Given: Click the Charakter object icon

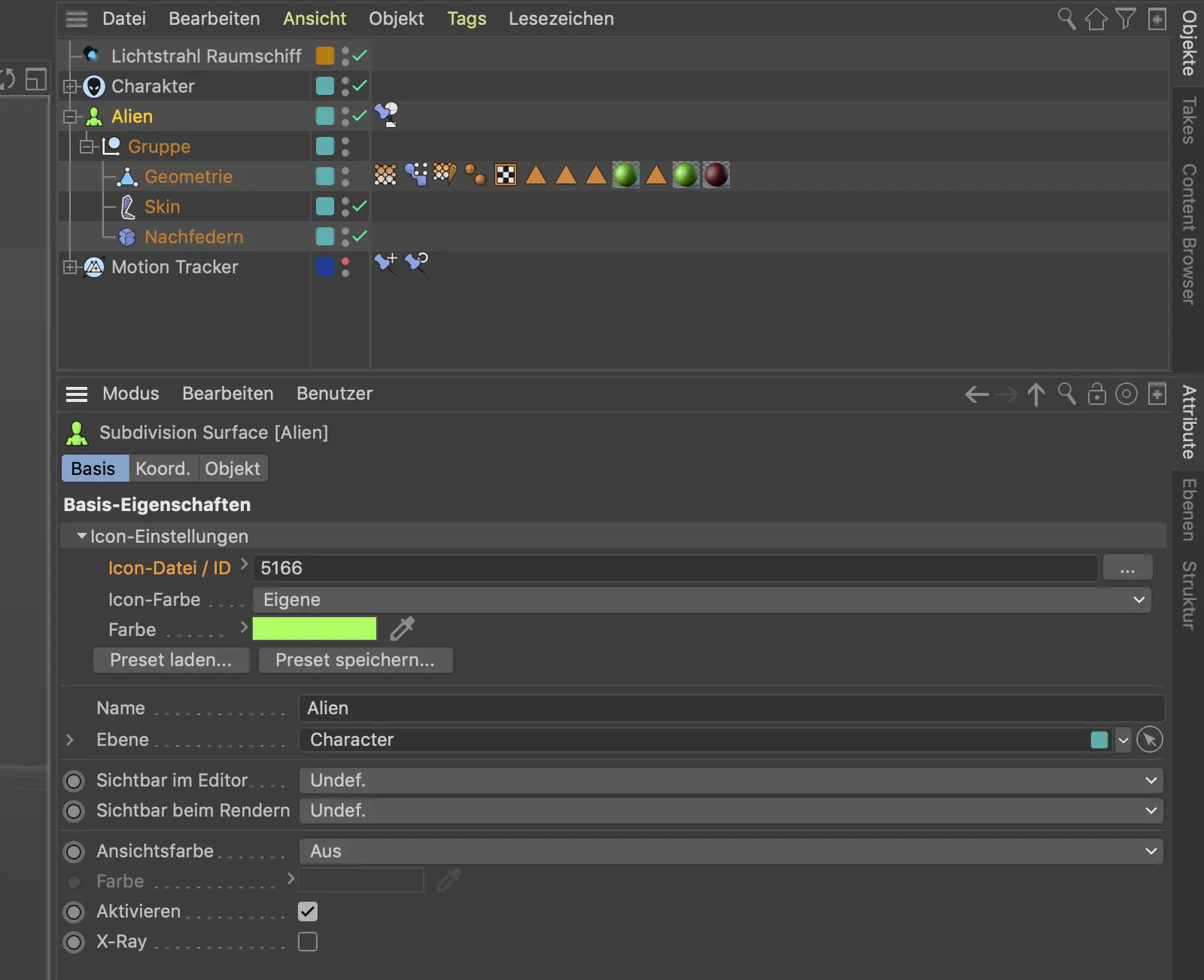Looking at the screenshot, I should point(94,87).
